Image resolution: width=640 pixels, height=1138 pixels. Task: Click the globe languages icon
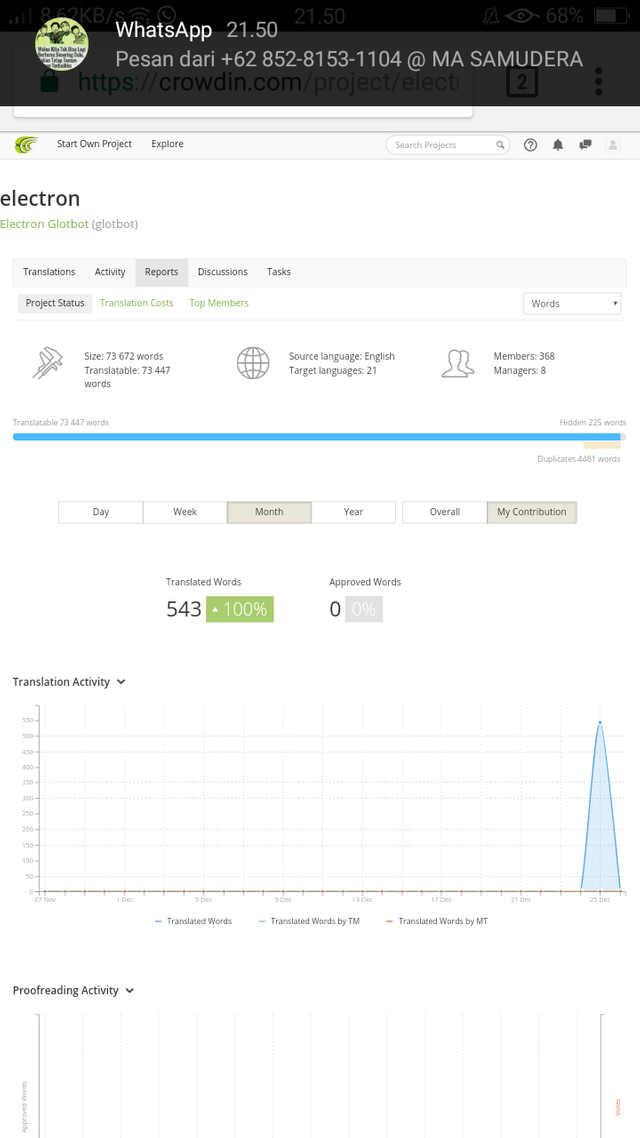pos(253,363)
